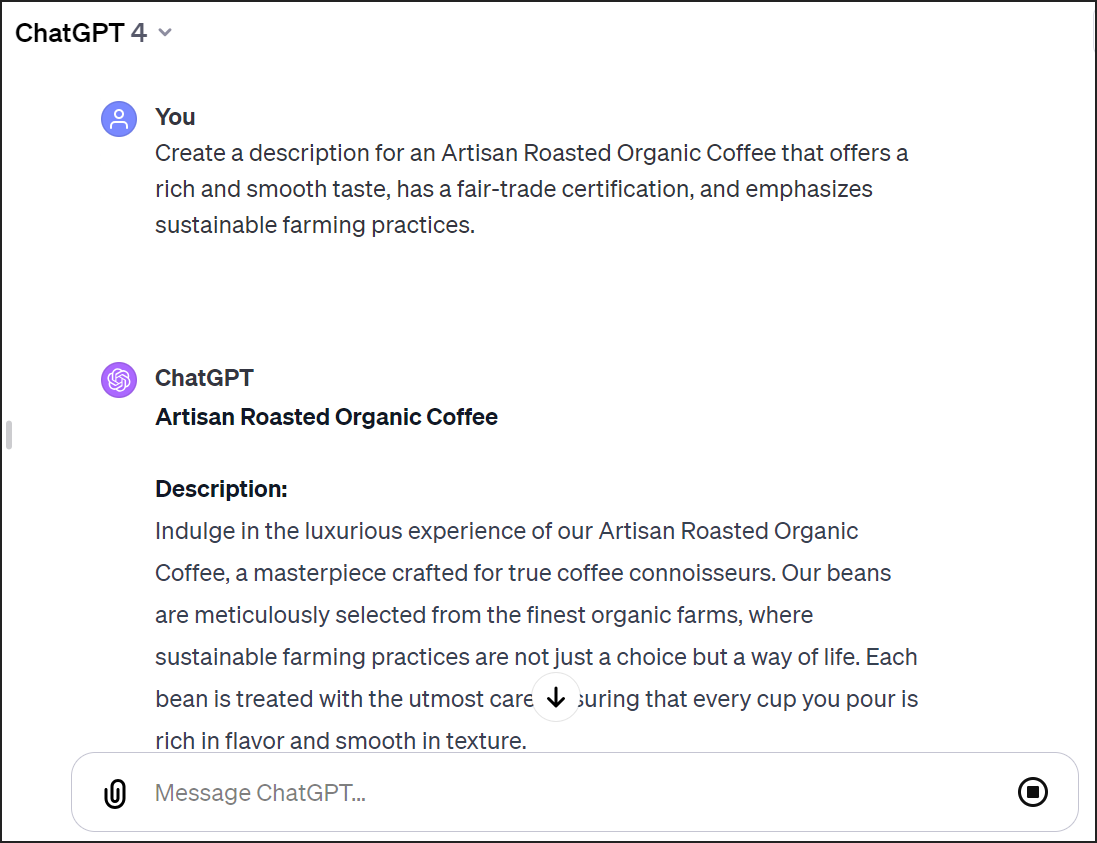Click the line "rich in flavor and smooth in texture."
Screen dimensions: 1097x843
coord(341,740)
